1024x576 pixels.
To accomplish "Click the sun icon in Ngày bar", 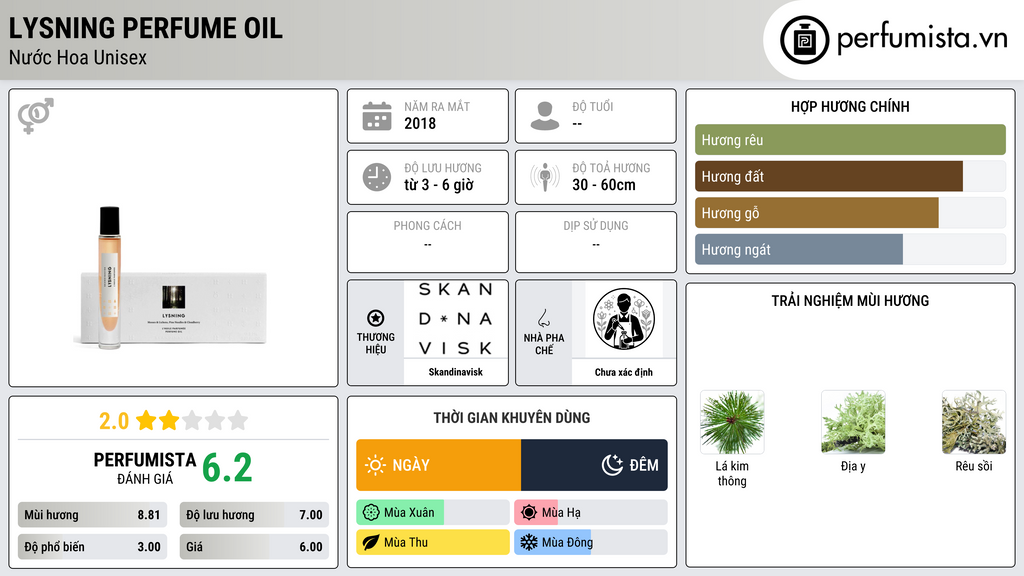I will click(375, 465).
